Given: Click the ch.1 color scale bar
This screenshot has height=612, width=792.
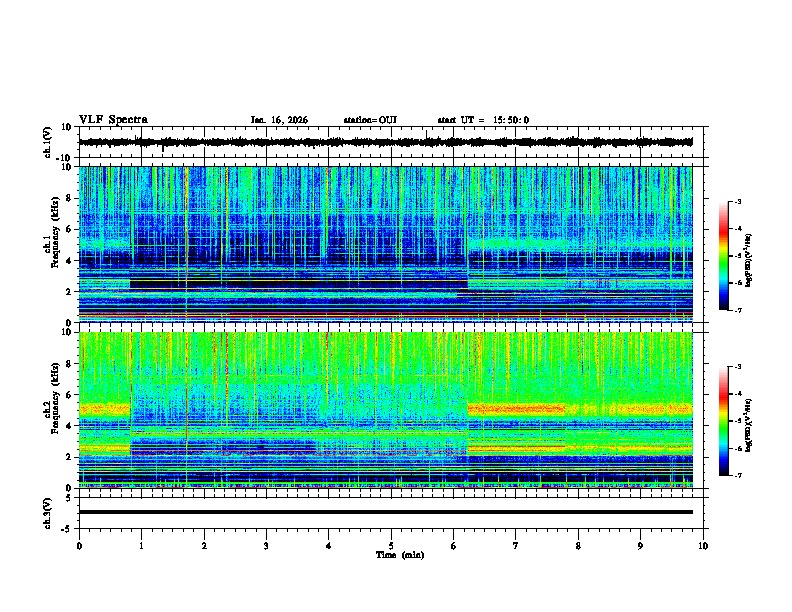Looking at the screenshot, I should coord(724,256).
